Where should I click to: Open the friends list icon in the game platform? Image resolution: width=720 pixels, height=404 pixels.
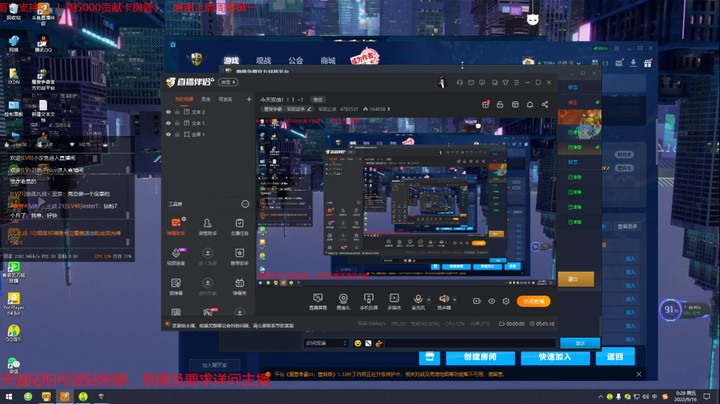pos(595,62)
